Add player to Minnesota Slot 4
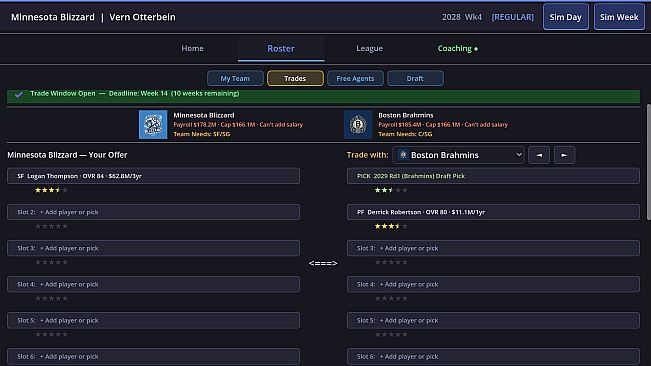This screenshot has width=651, height=366. [153, 284]
